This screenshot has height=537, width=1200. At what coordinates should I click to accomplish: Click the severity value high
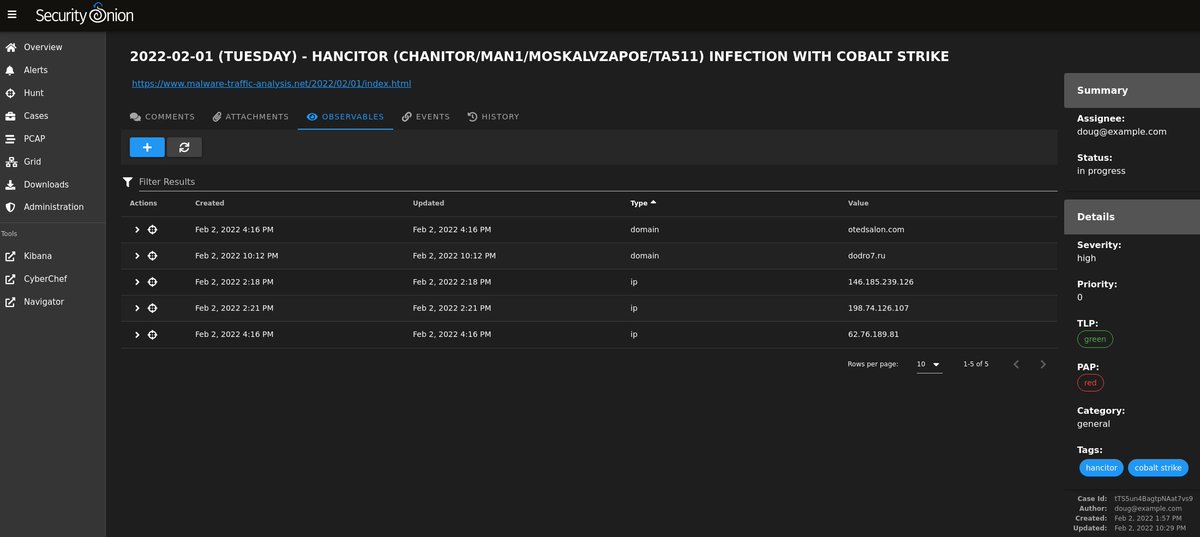(1087, 258)
